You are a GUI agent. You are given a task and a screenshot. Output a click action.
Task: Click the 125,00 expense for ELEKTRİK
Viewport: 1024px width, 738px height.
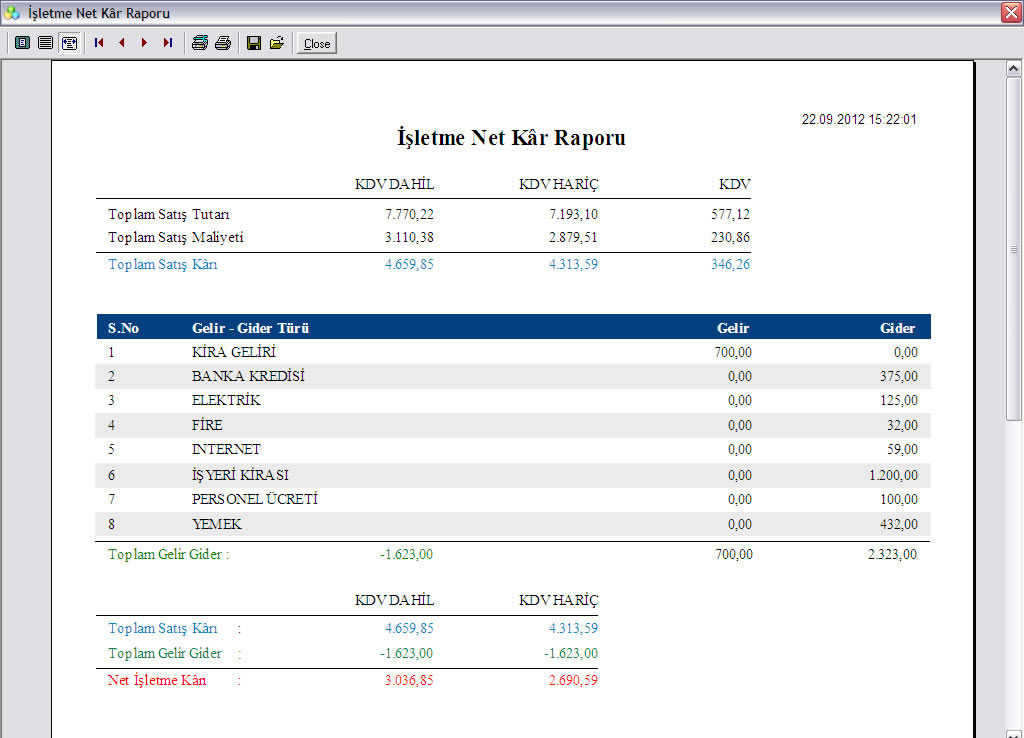click(x=899, y=400)
